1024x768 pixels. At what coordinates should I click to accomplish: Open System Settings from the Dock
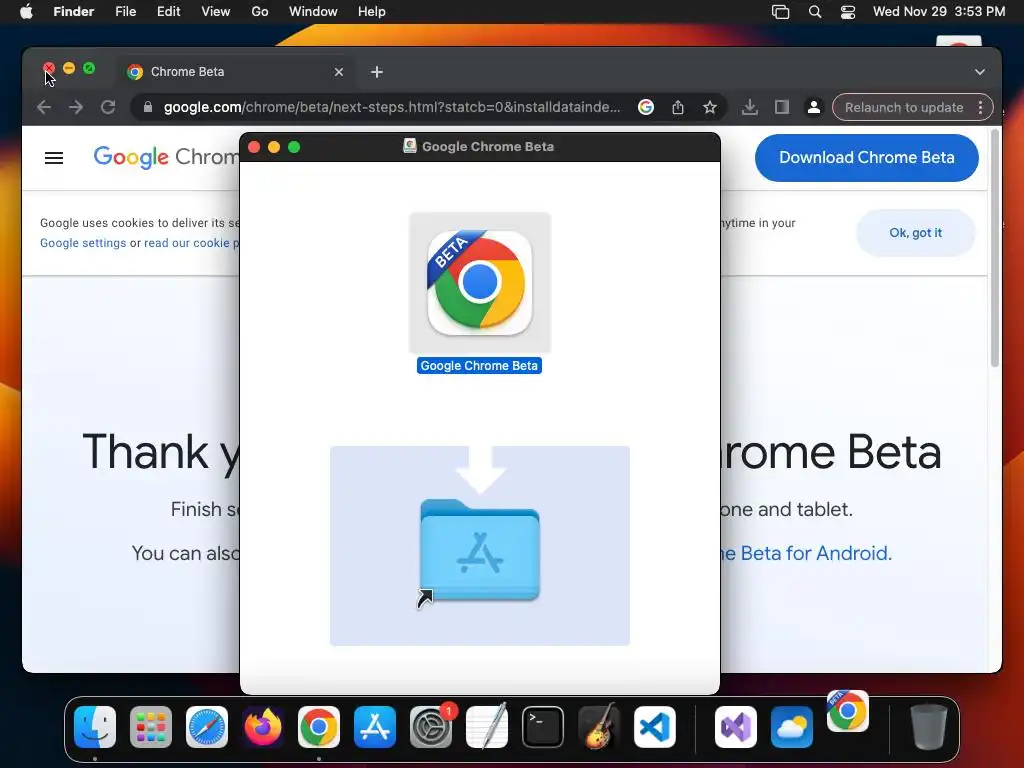click(431, 727)
